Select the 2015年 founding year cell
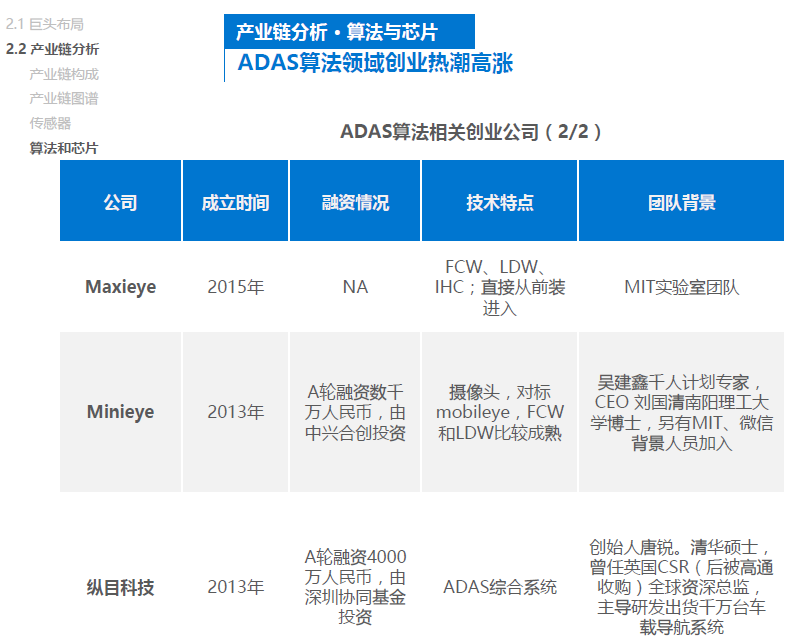The width and height of the screenshot is (798, 643). click(x=236, y=287)
